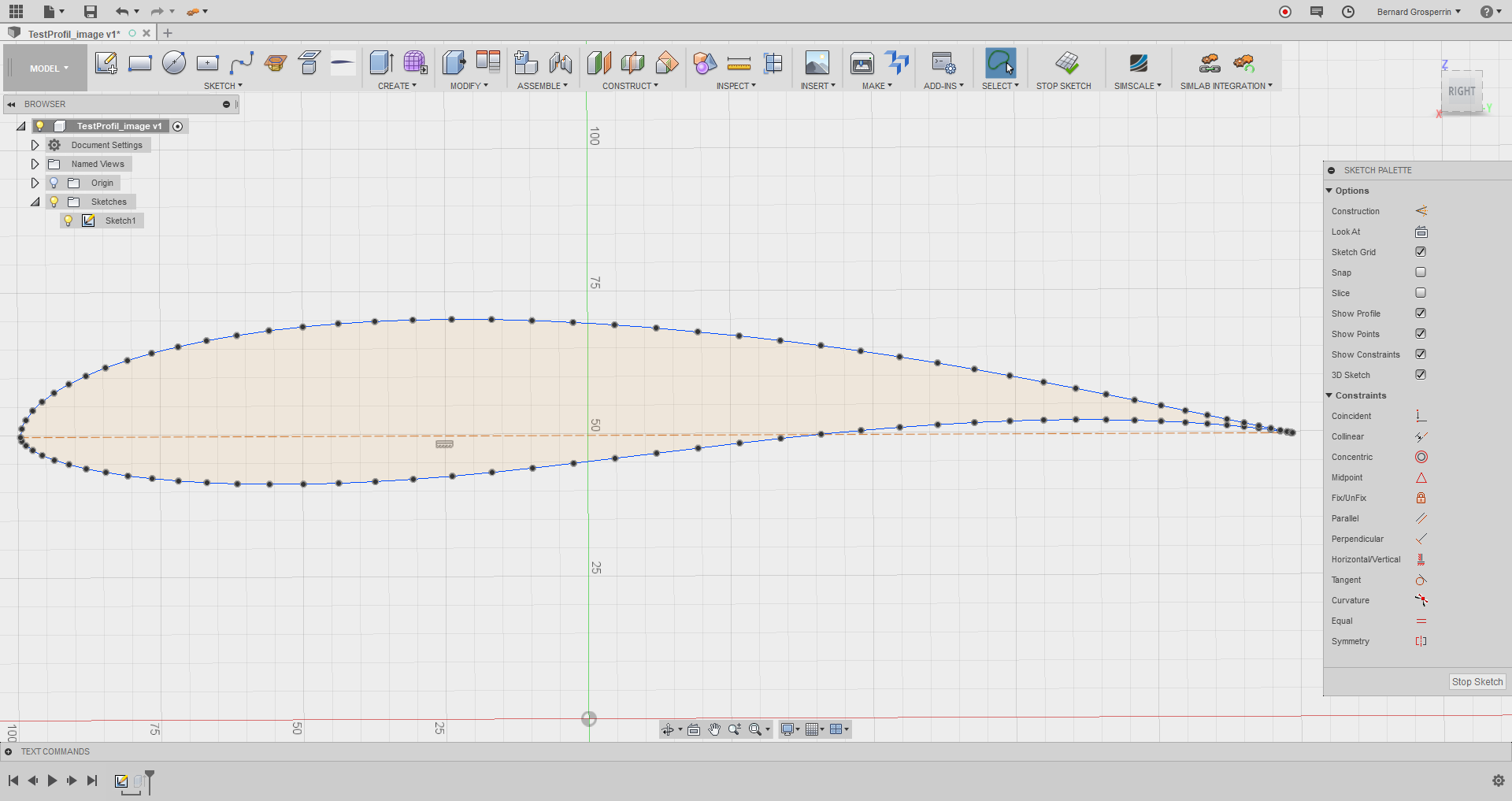This screenshot has width=1512, height=801.
Task: Open the MODEL workspace dropdown
Action: (49, 69)
